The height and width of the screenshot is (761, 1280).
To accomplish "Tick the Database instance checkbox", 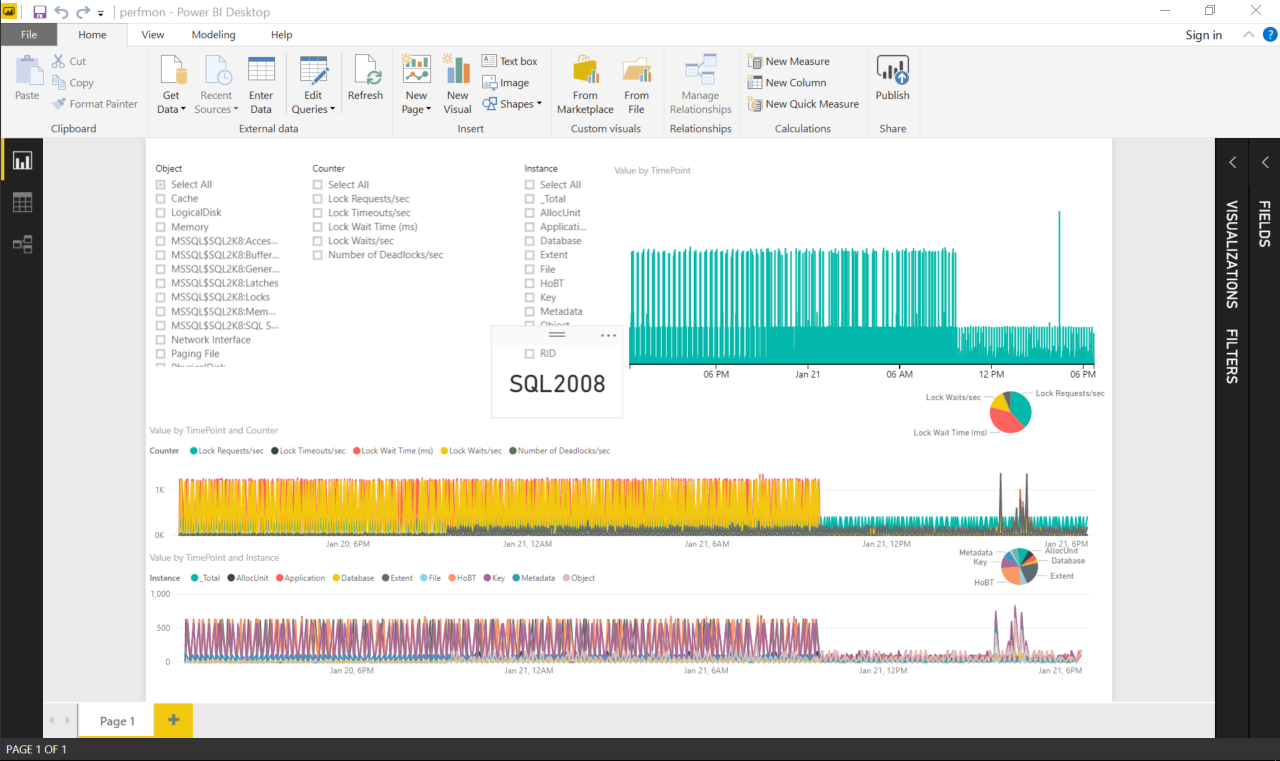I will [529, 241].
